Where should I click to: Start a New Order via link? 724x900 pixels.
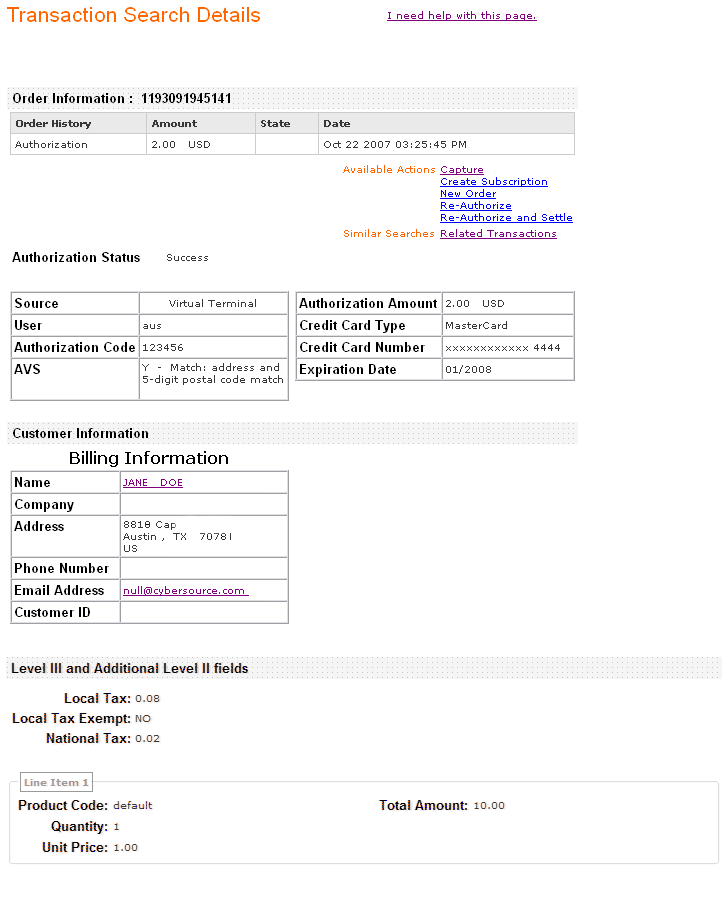point(468,193)
